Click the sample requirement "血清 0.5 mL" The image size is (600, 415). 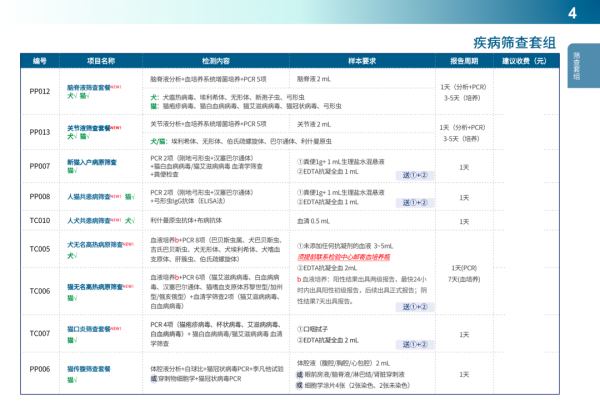(313, 221)
